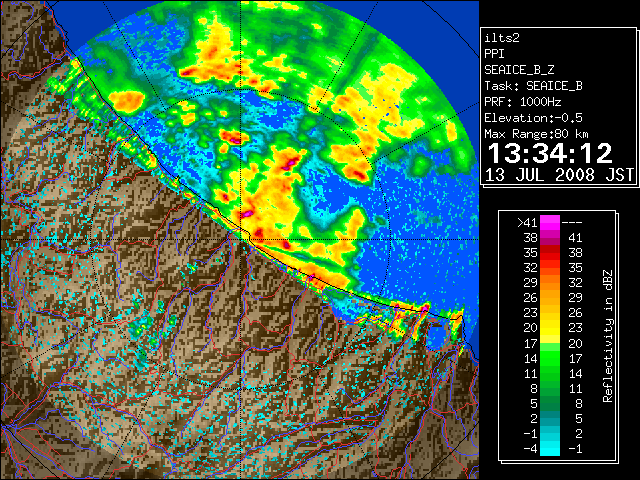Viewport: 640px width, 480px height.
Task: Click the '---' legend label
Action: click(x=572, y=223)
